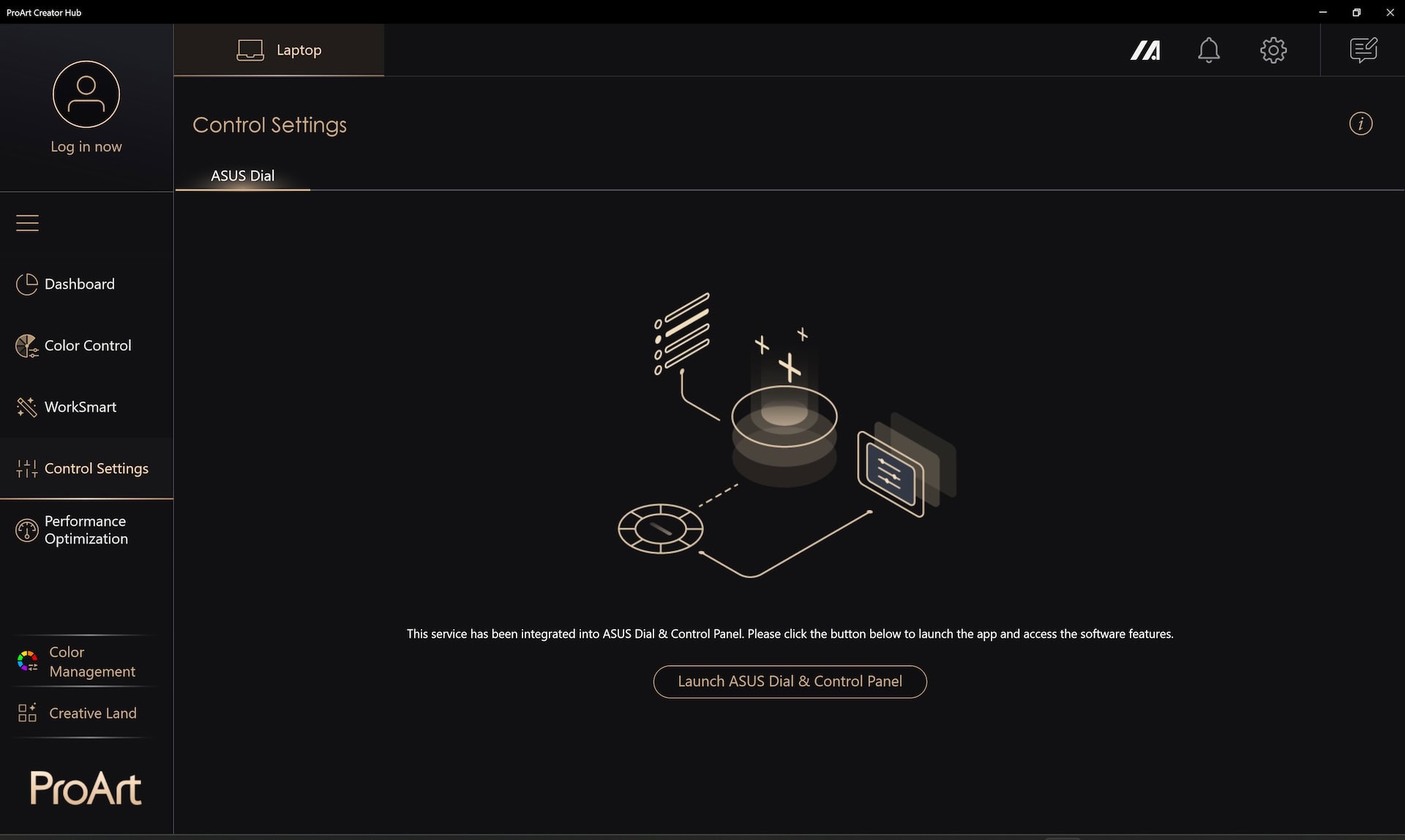
Task: Open settings gear icon
Action: point(1273,50)
